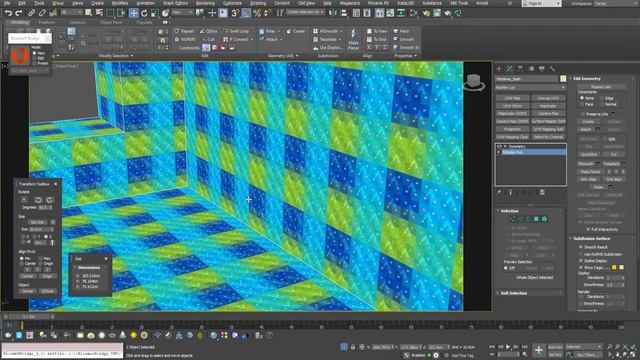Open the Display command panel icon
The height and width of the screenshot is (360, 640).
tap(542, 69)
